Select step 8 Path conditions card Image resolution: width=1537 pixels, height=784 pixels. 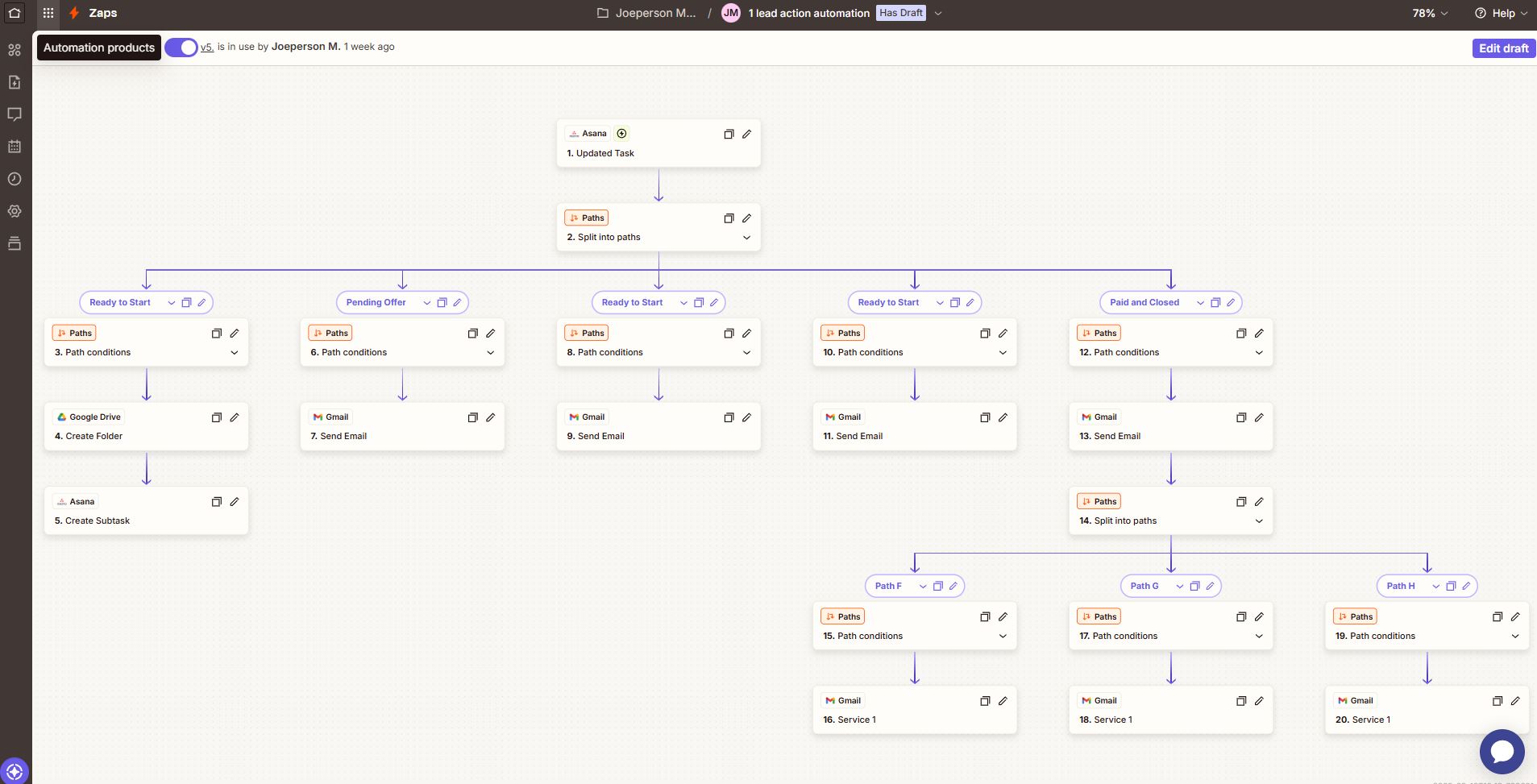click(658, 343)
